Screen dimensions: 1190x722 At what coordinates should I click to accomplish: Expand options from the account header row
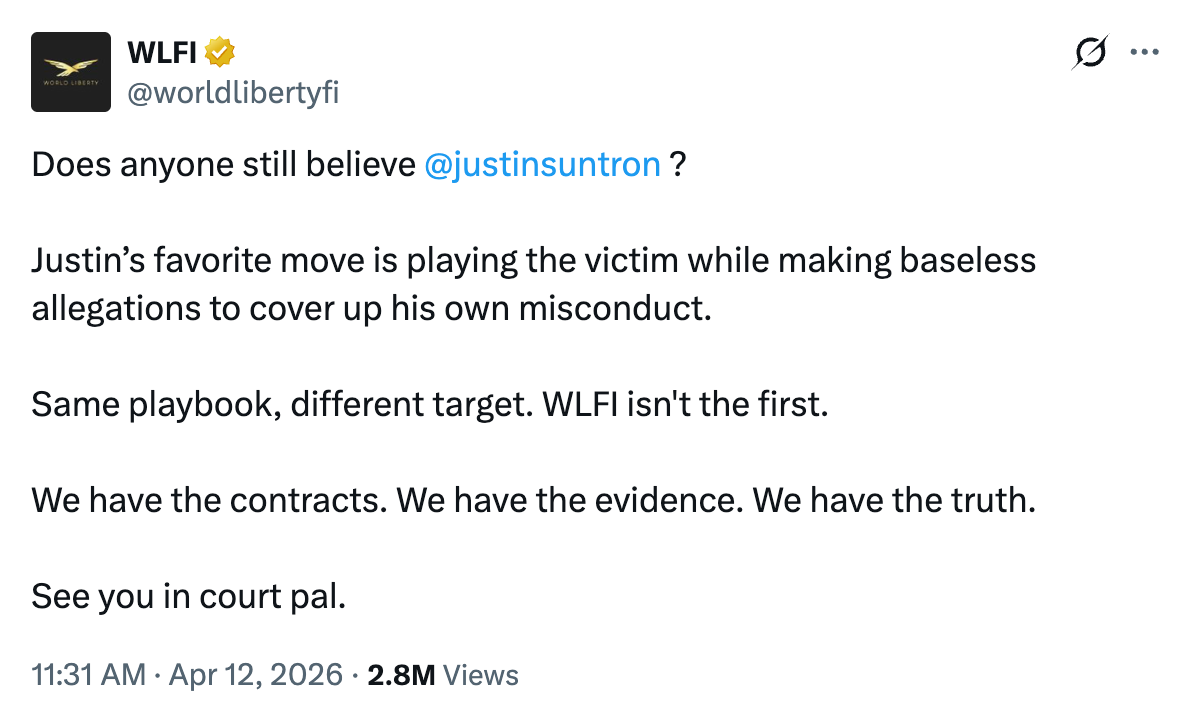(x=1144, y=52)
